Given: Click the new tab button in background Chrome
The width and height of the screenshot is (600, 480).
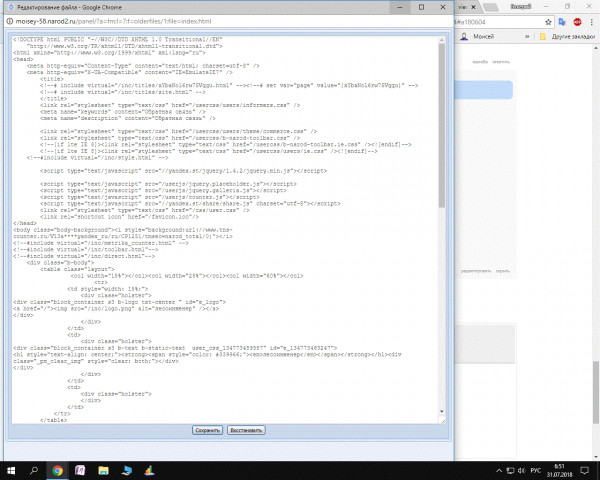Looking at the screenshot, I should 491,7.
